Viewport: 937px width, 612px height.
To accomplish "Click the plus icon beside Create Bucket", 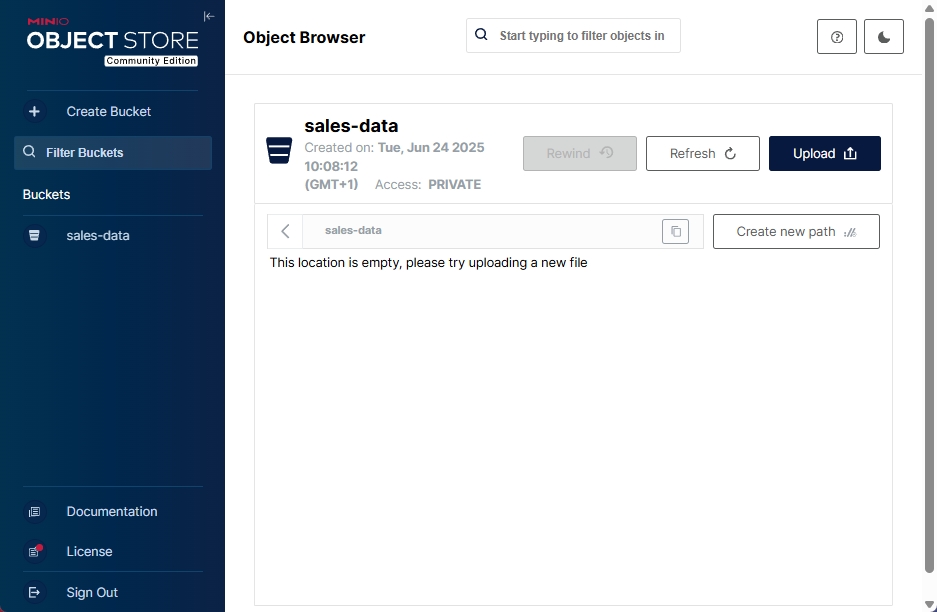I will (x=35, y=112).
